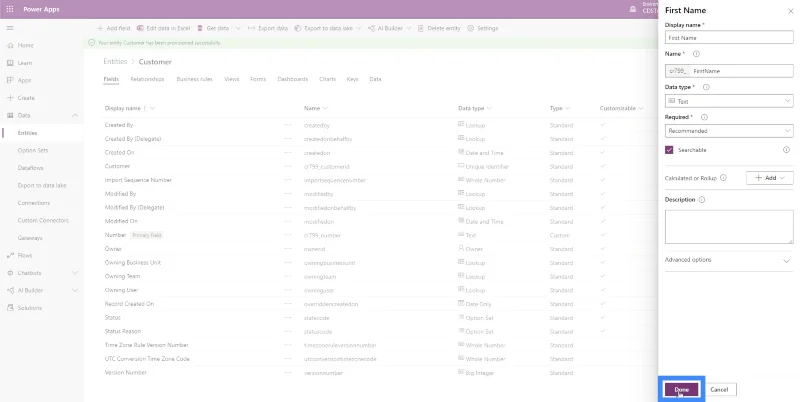Click the Display name input field
The image size is (800, 402).
coord(729,37)
